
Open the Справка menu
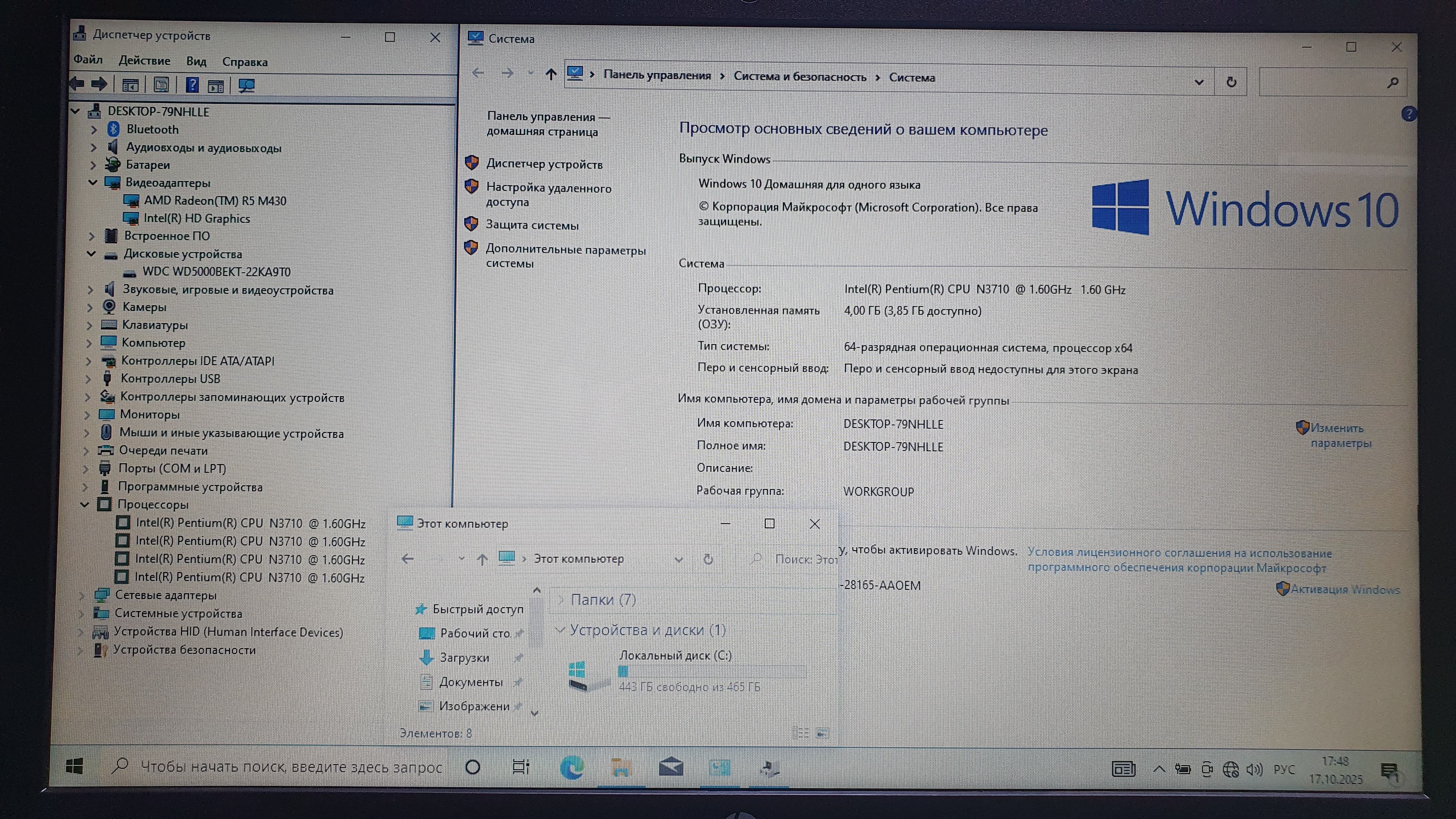(x=245, y=62)
